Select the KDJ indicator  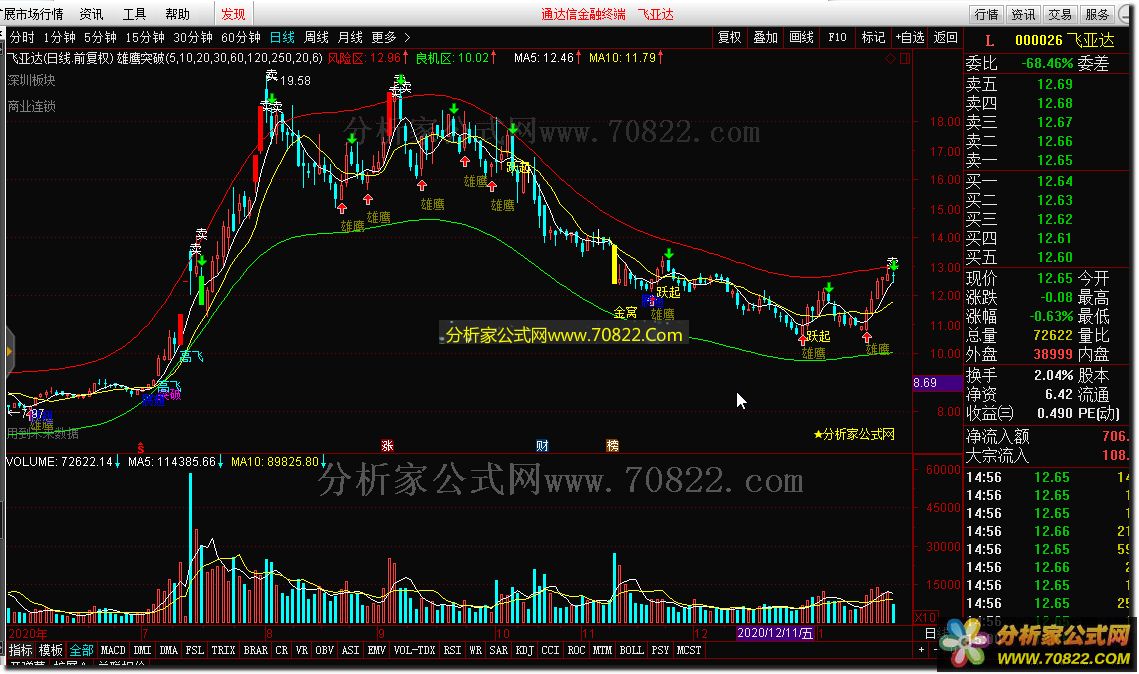tap(524, 650)
